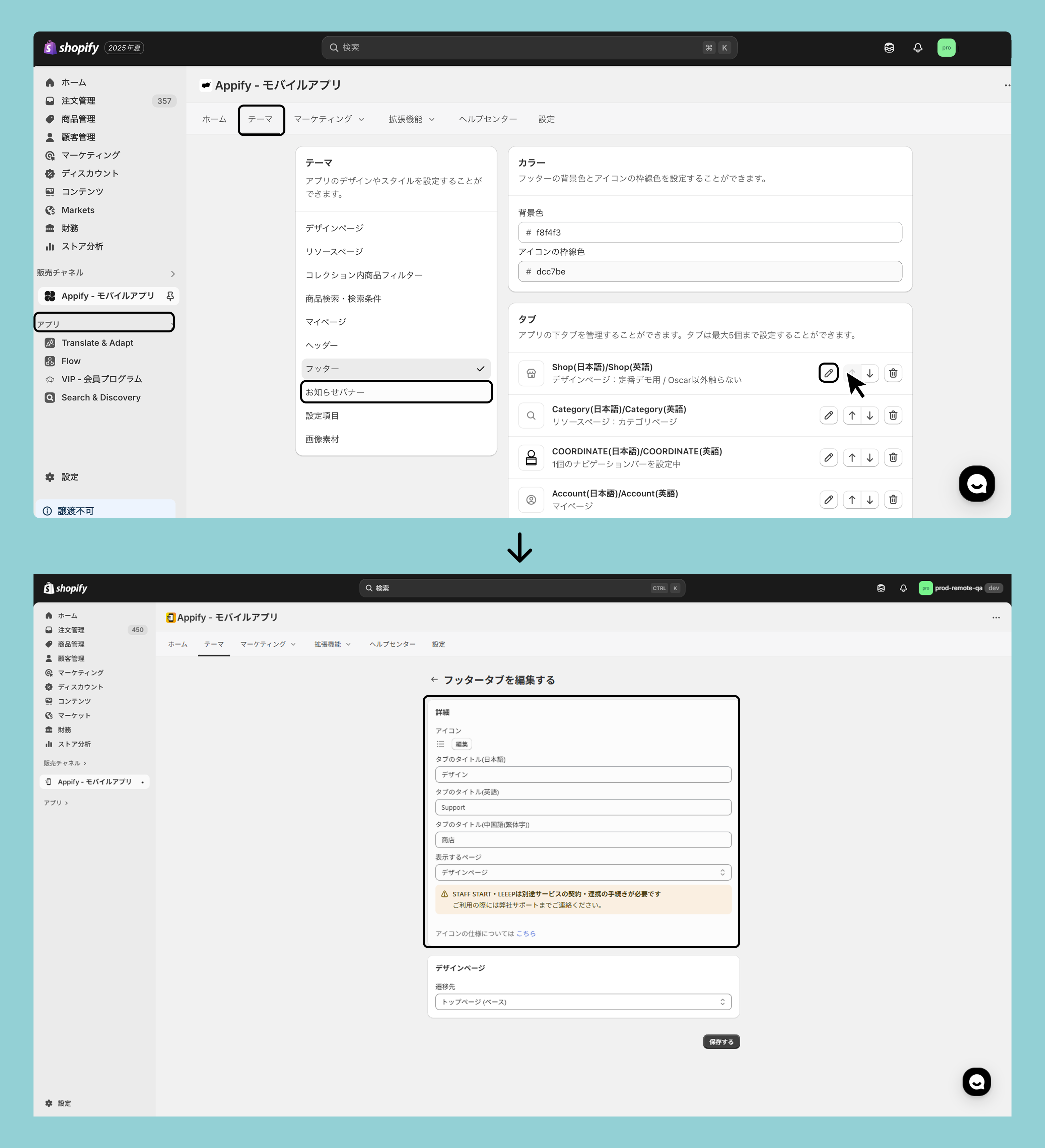Switch to the ヘルプセンター tab in the upper nav
Viewport: 1045px width, 1148px height.
pyautogui.click(x=488, y=119)
